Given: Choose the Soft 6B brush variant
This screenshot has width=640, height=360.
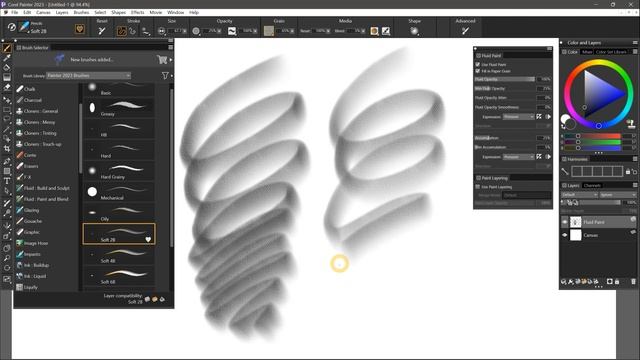Looking at the screenshot, I should tap(119, 276).
